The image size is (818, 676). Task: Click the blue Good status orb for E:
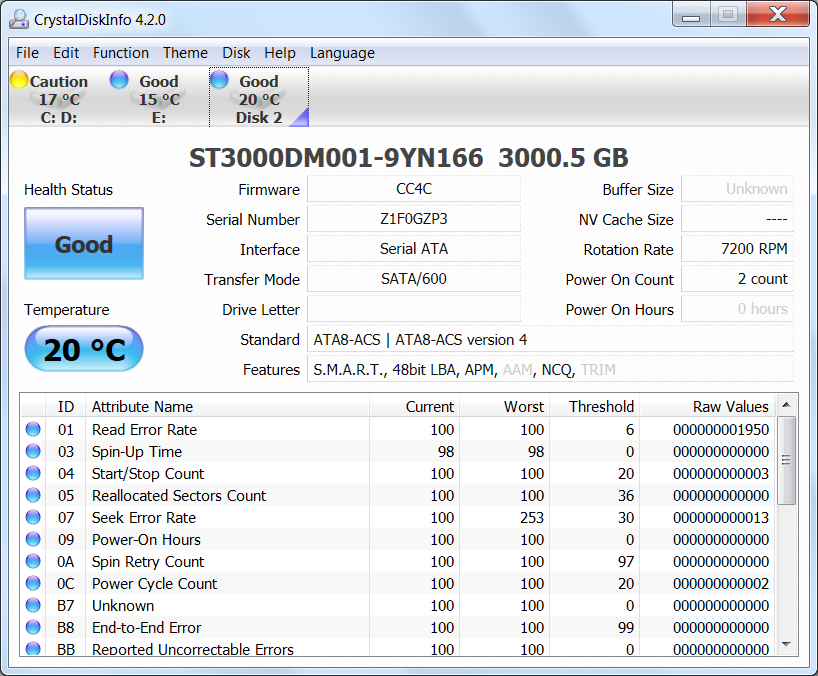pyautogui.click(x=119, y=80)
